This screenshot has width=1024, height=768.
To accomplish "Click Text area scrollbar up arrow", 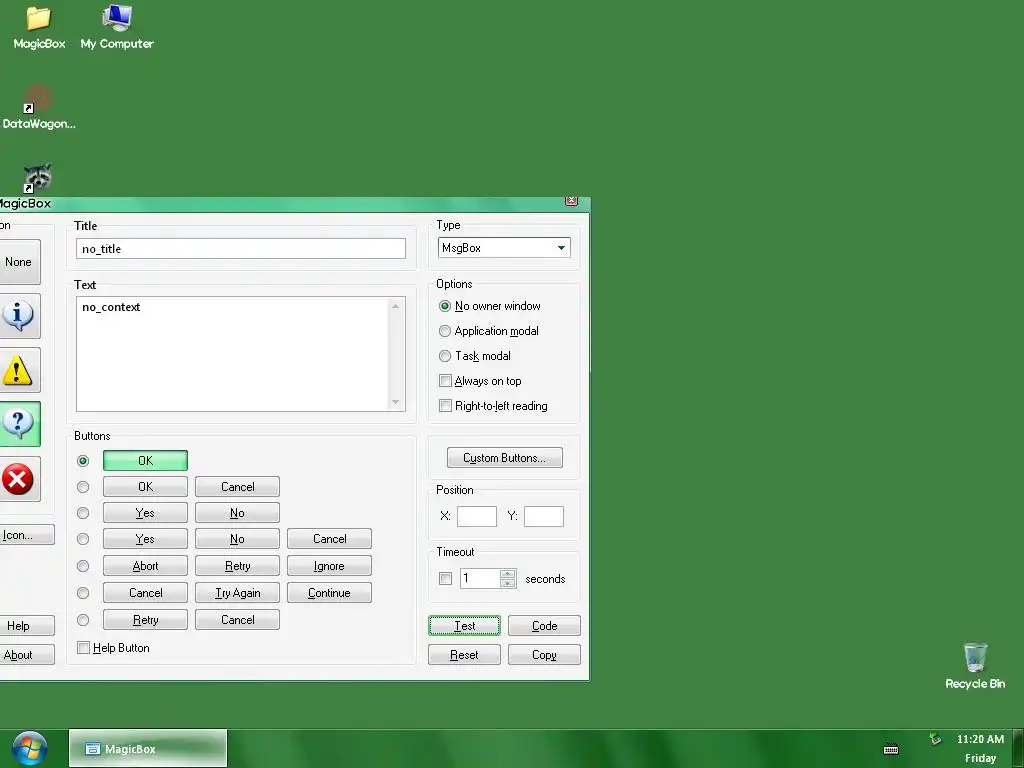I will tap(395, 306).
